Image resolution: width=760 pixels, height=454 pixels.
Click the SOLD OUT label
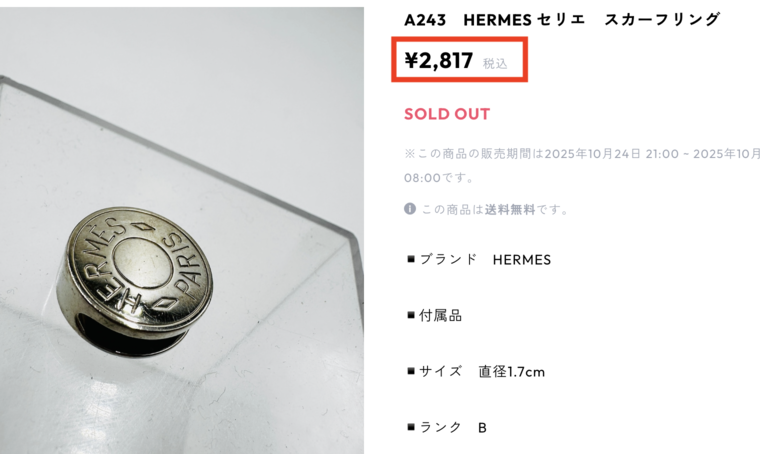[x=447, y=114]
